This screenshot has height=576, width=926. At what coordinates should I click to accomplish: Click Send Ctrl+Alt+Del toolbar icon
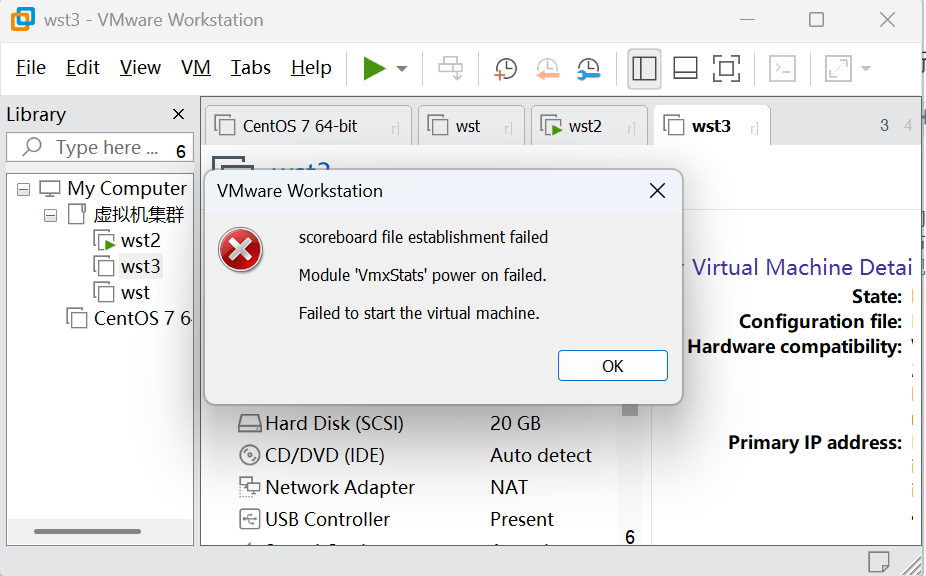(x=451, y=69)
